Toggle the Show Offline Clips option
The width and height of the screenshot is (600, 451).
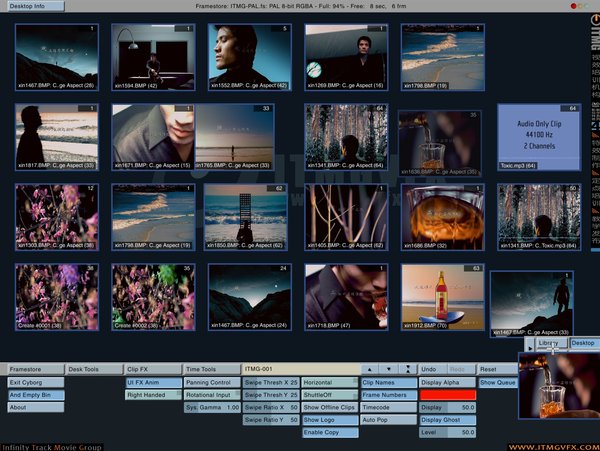(x=329, y=407)
